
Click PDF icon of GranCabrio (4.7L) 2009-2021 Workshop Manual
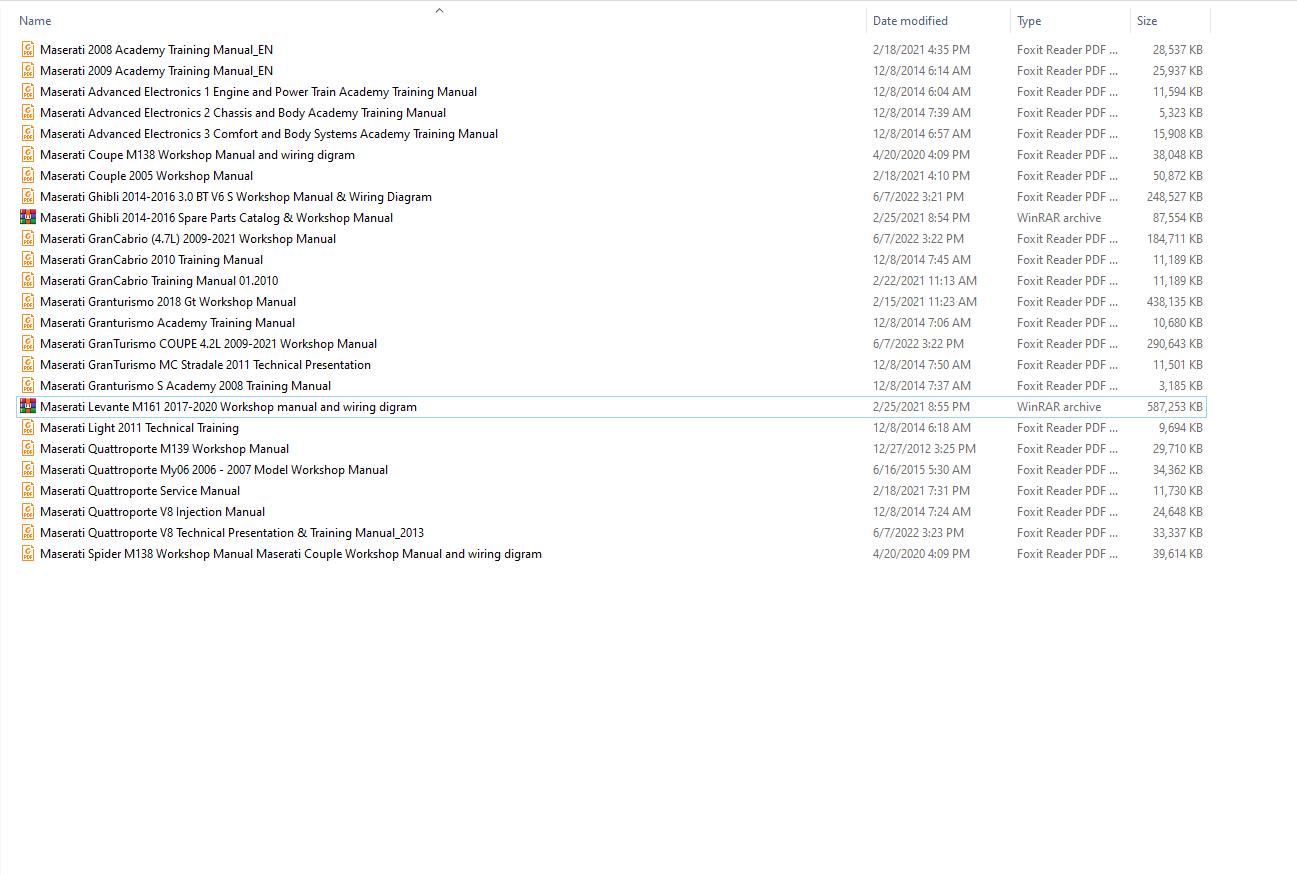tap(28, 238)
